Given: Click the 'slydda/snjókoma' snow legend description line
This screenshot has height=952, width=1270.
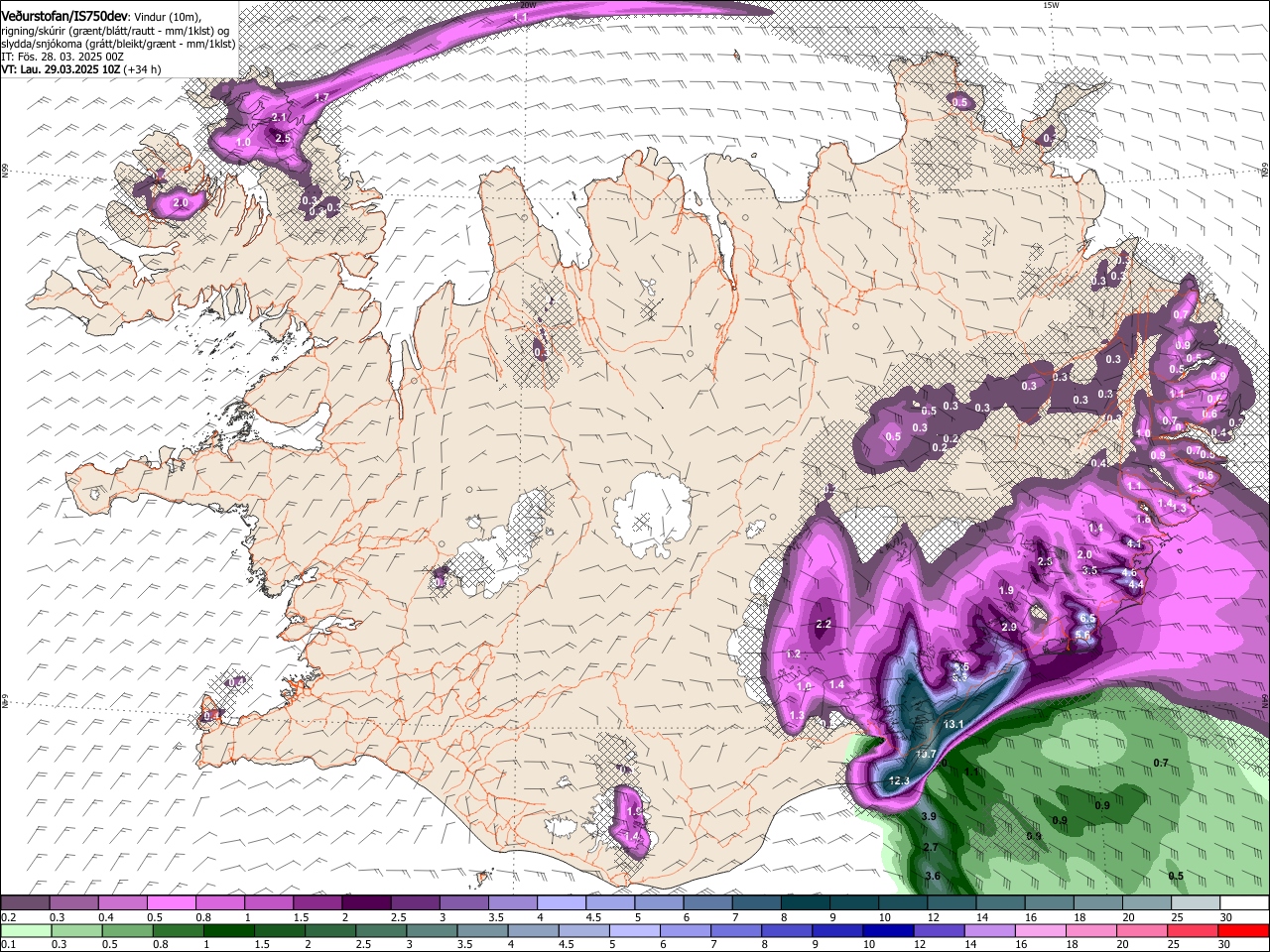Looking at the screenshot, I should (118, 44).
